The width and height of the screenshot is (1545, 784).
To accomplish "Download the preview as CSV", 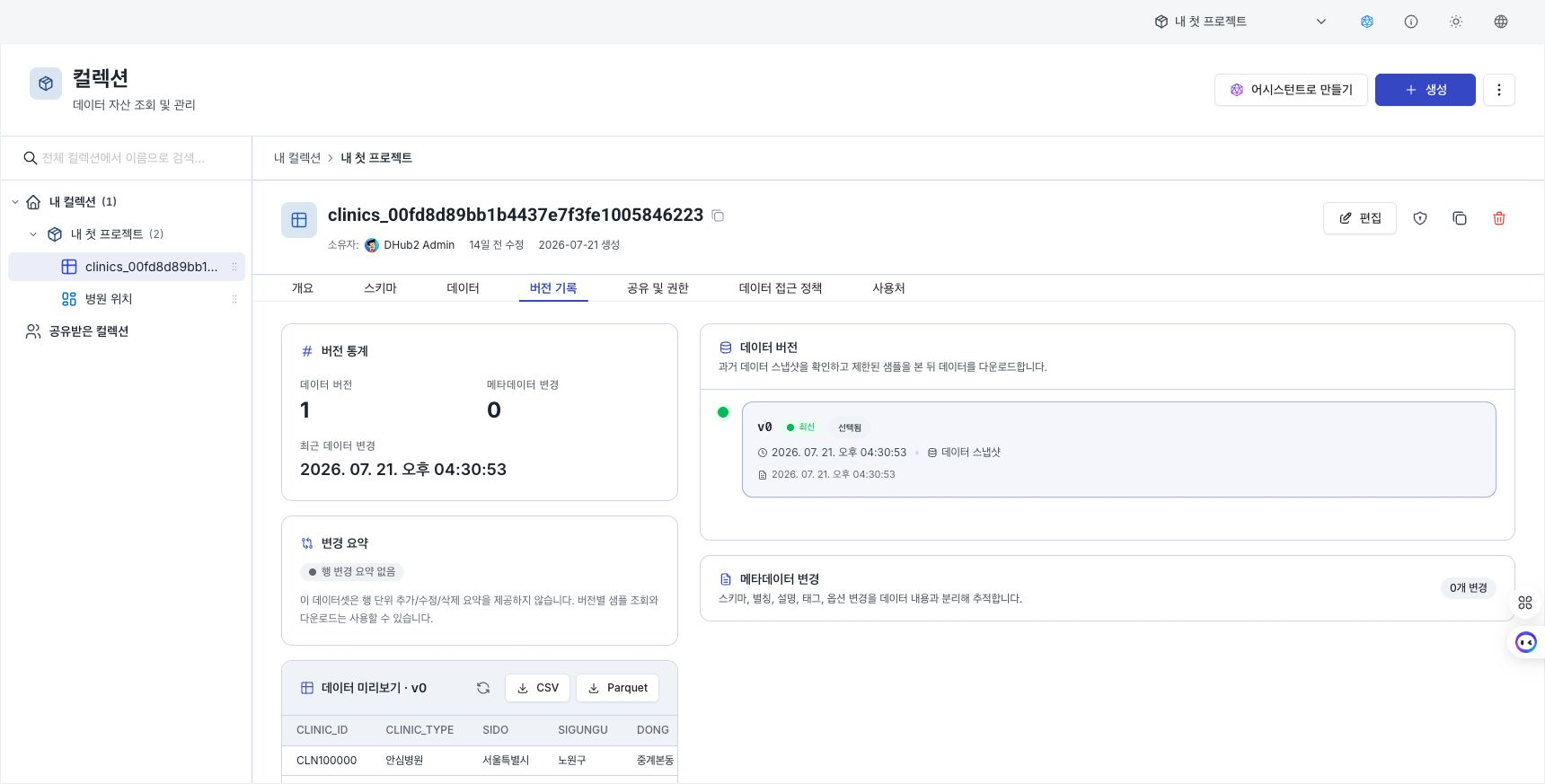I will coord(537,688).
